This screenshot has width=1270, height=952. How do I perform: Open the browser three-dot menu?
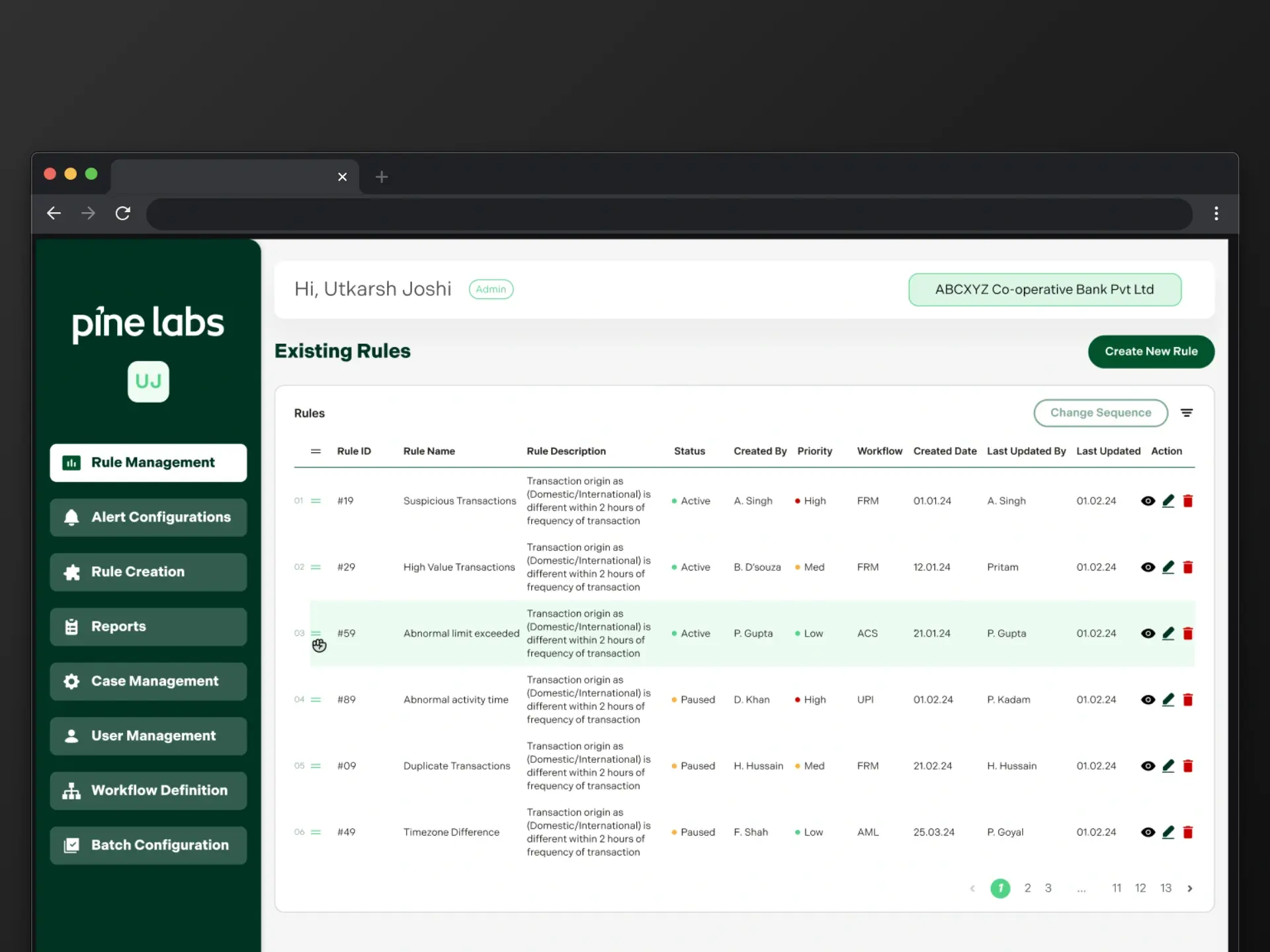tap(1216, 213)
